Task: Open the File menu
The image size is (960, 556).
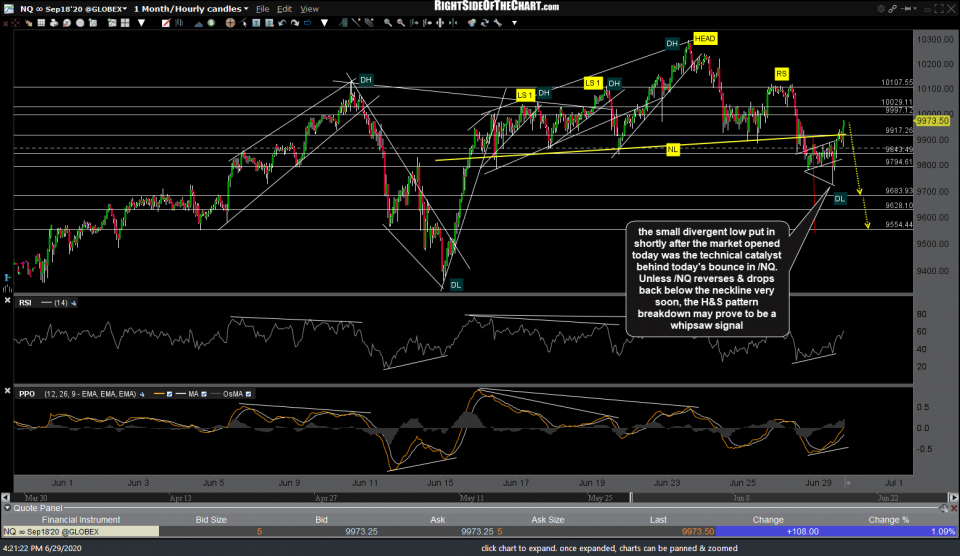Action: pyautogui.click(x=262, y=9)
